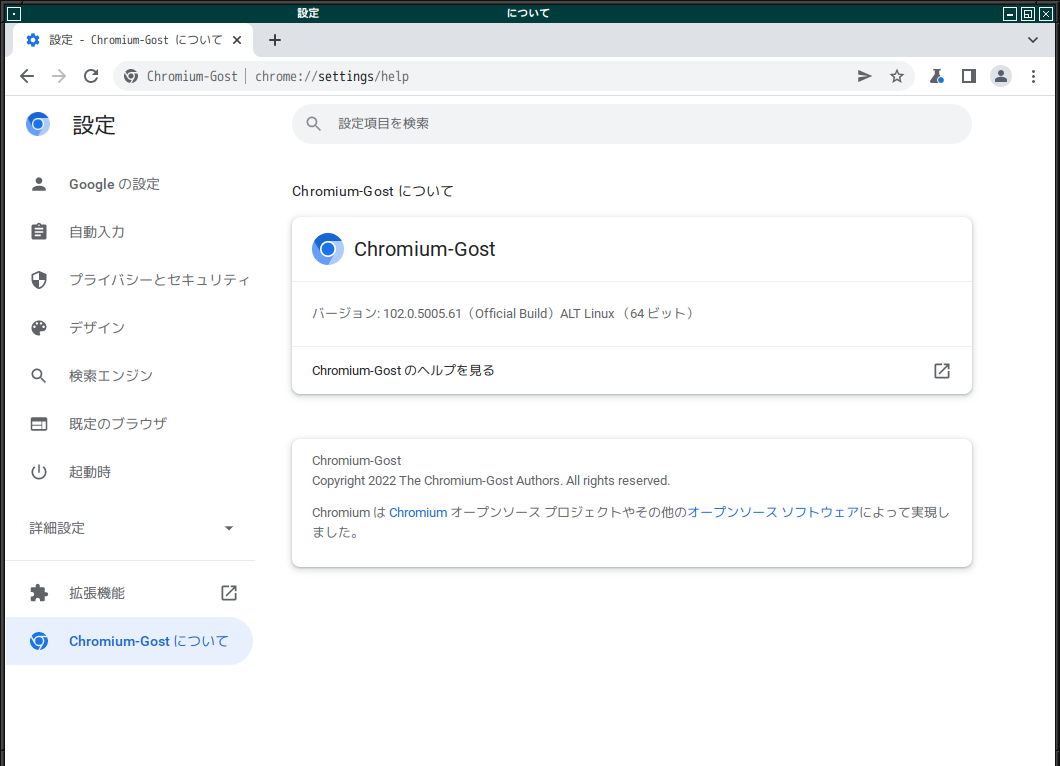Click the Copyright 2022 text line

[x=491, y=481]
